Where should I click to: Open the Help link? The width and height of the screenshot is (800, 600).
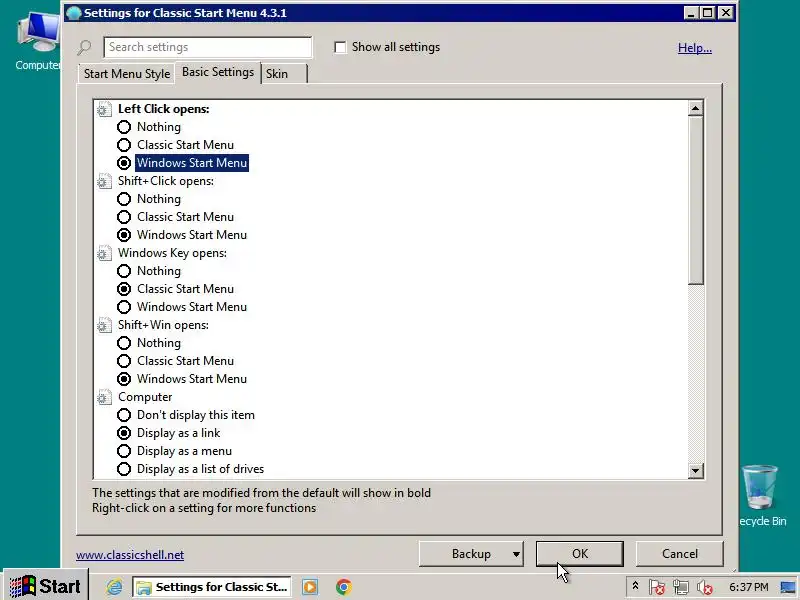[694, 48]
